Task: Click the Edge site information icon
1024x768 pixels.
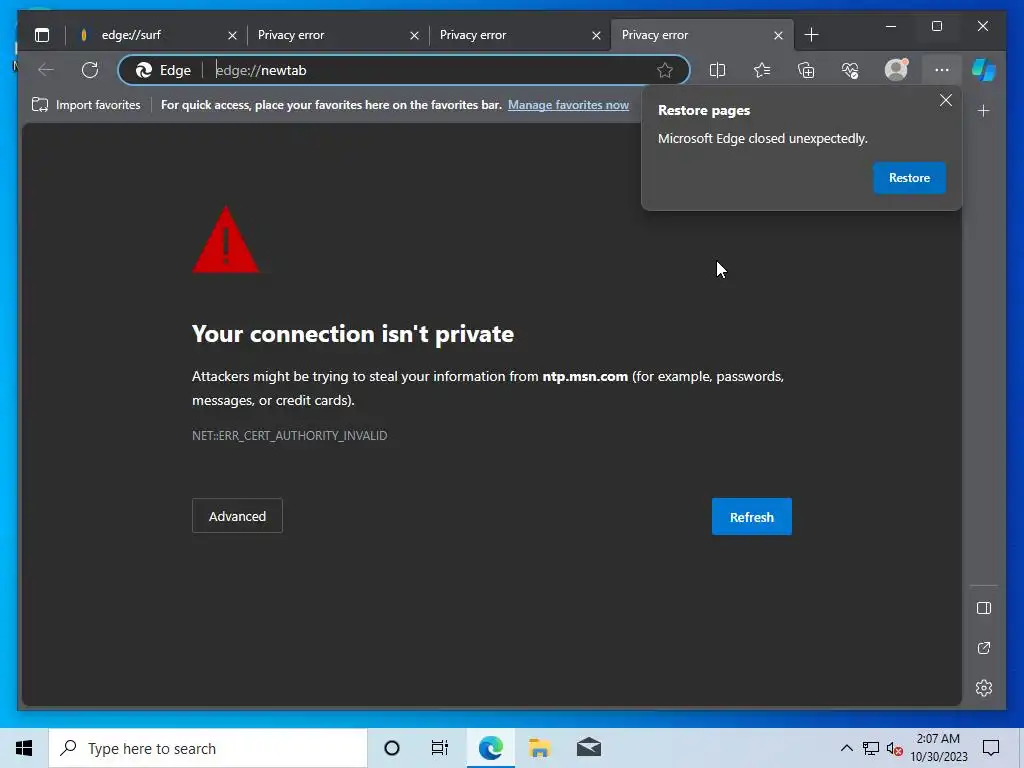Action: click(x=163, y=70)
